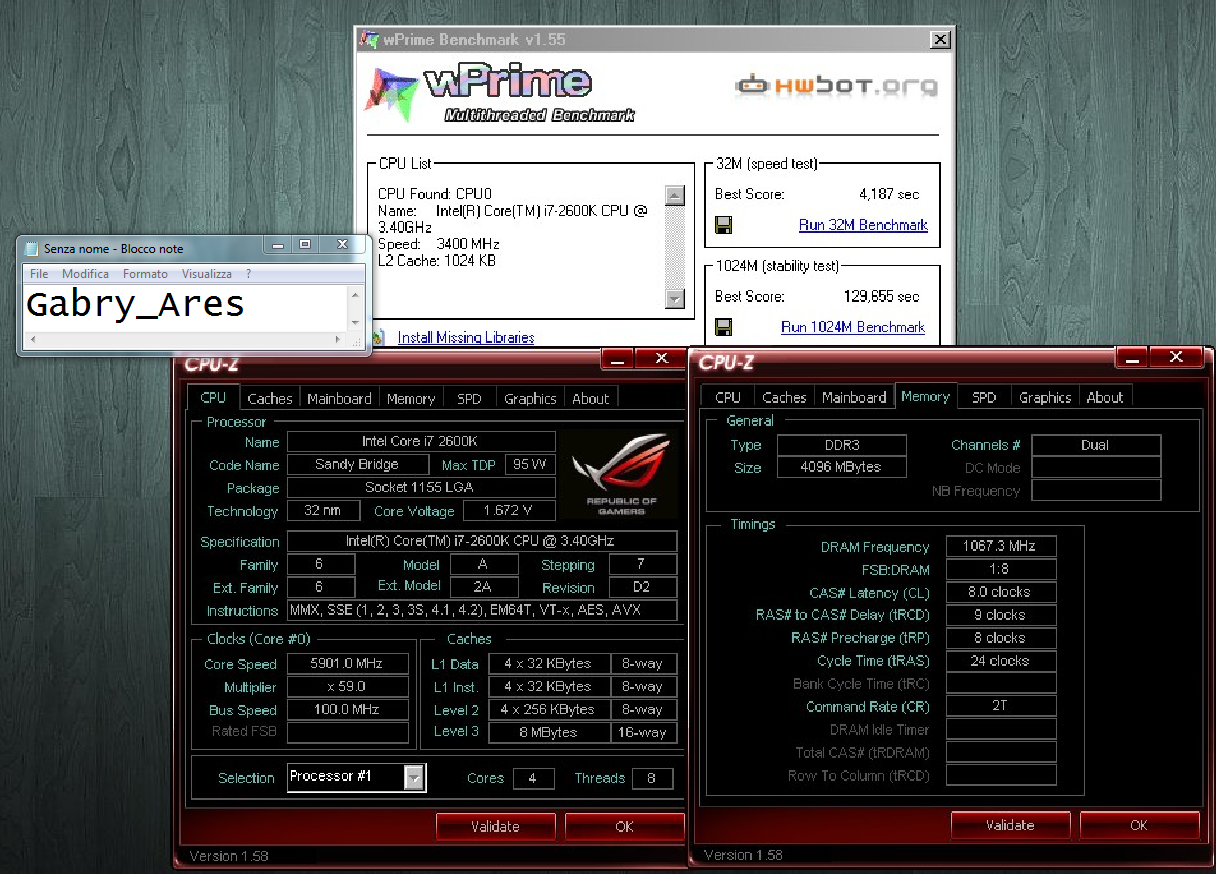Click the floppy save icon under 1024M score

pyautogui.click(x=724, y=327)
